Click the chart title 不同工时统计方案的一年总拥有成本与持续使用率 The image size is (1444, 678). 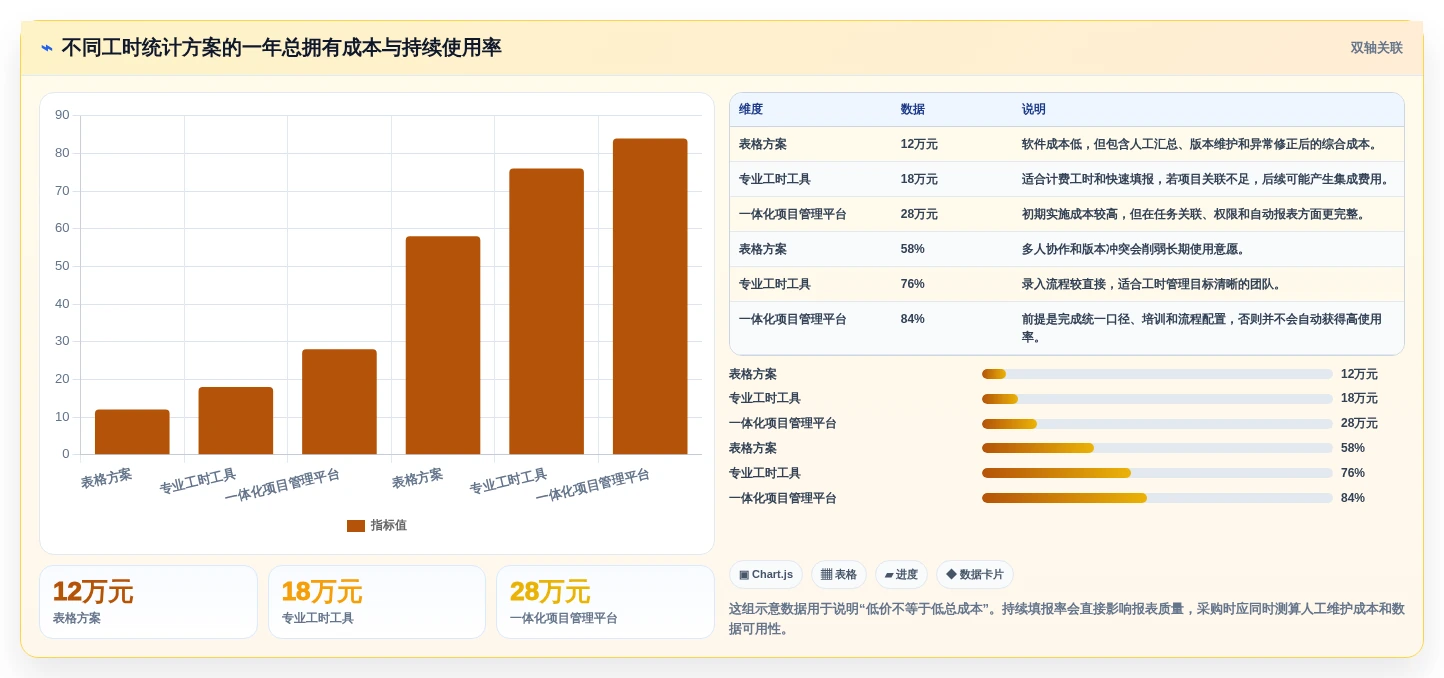[281, 48]
